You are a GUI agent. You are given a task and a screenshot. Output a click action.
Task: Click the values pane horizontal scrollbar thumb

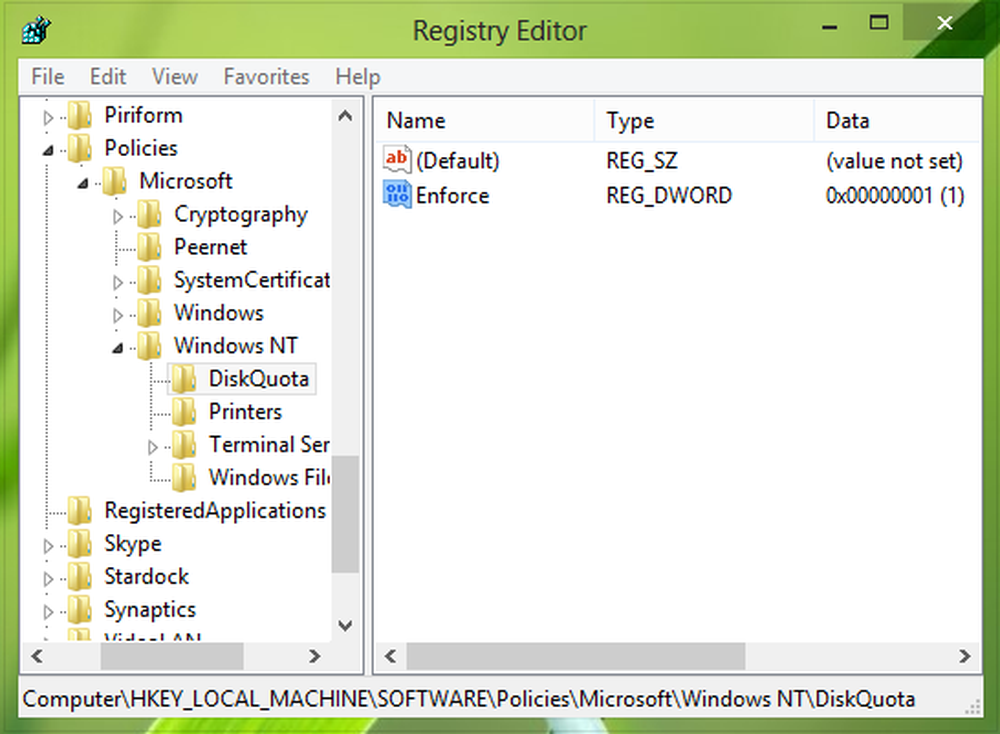576,656
